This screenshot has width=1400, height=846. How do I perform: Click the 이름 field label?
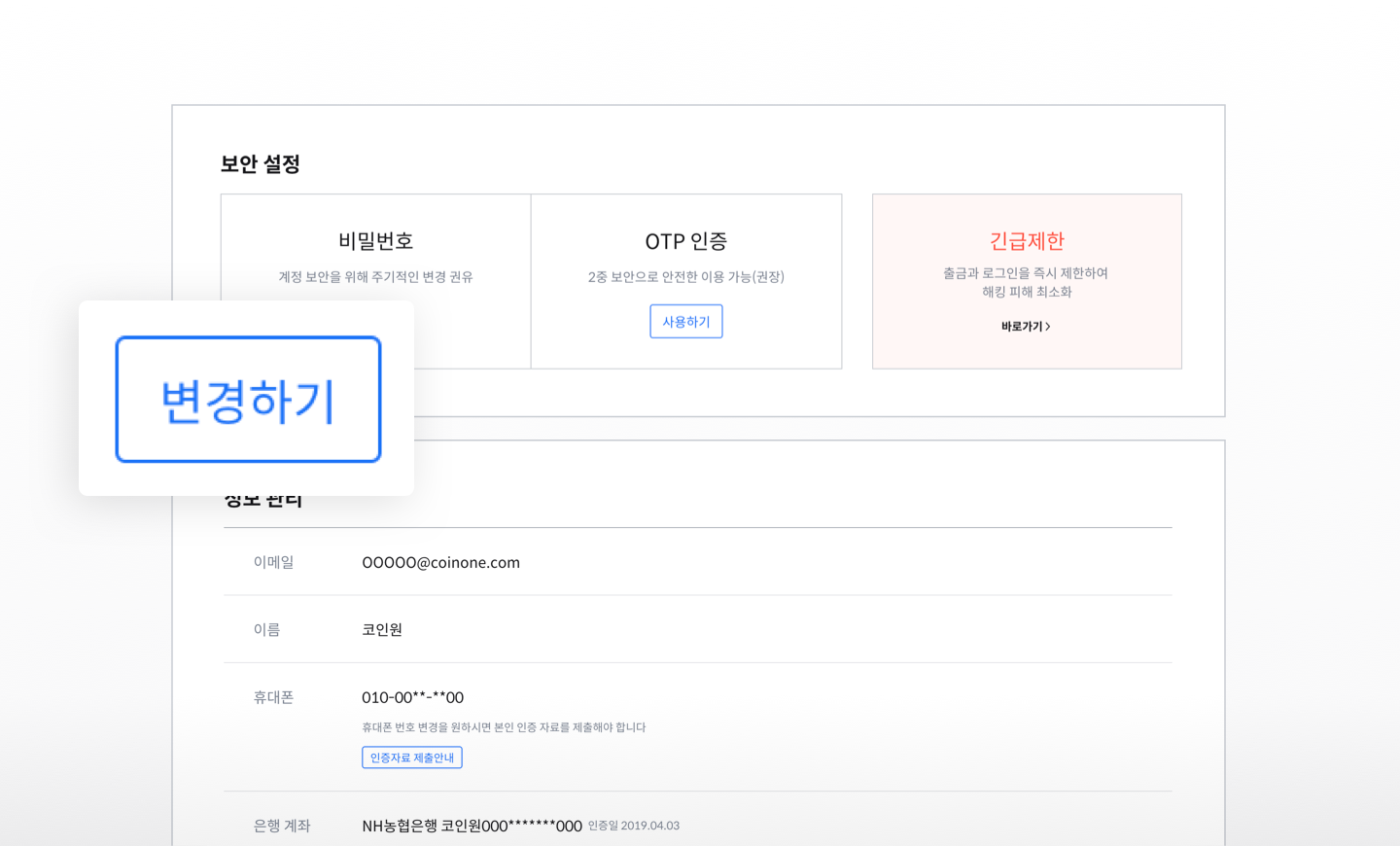(266, 629)
